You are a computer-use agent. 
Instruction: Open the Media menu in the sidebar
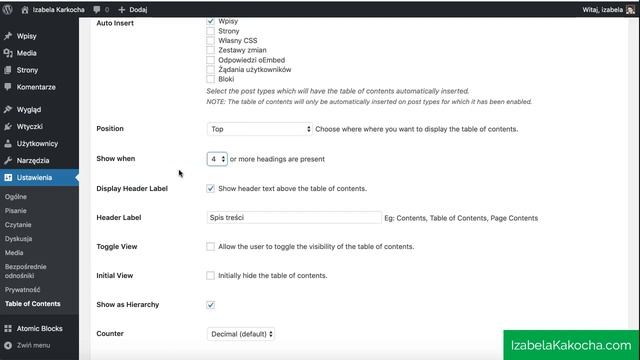[x=27, y=53]
